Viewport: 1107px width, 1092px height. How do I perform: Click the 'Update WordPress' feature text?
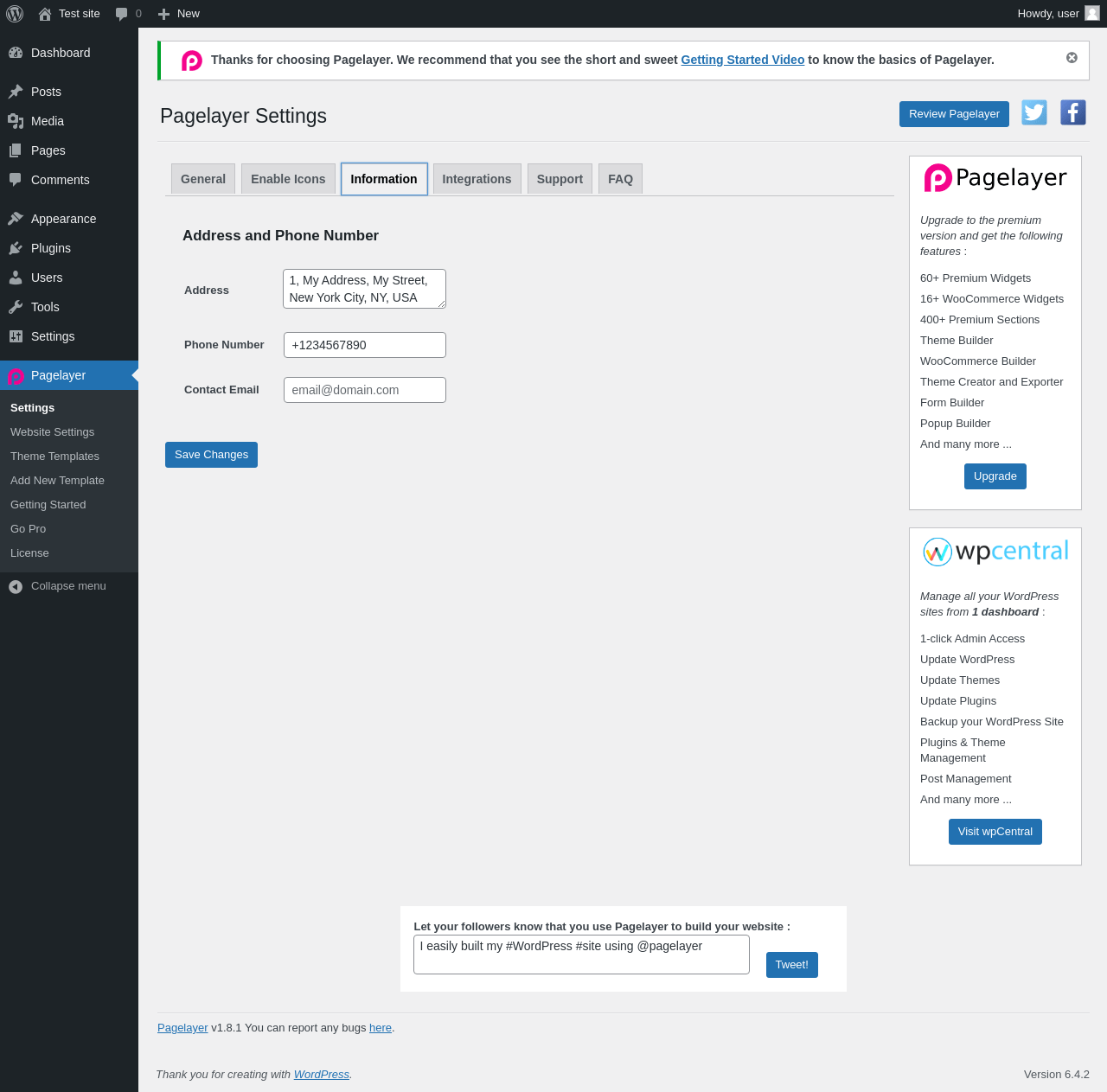click(967, 660)
